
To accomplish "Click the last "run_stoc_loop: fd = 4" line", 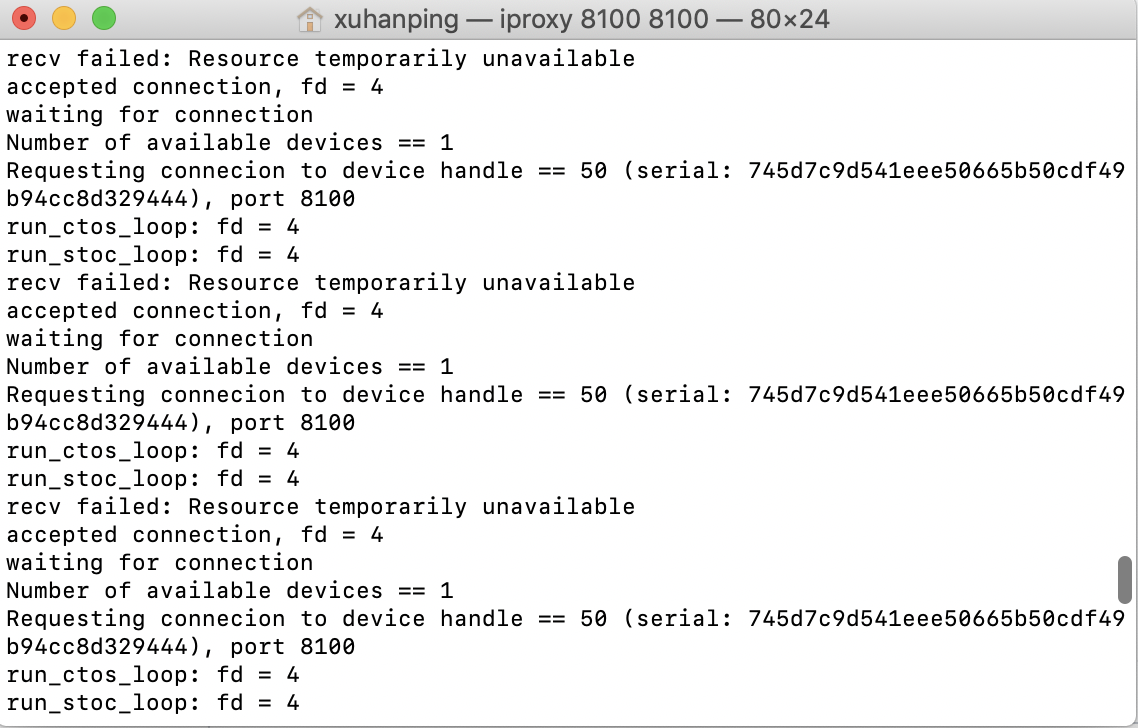I will pos(152,703).
